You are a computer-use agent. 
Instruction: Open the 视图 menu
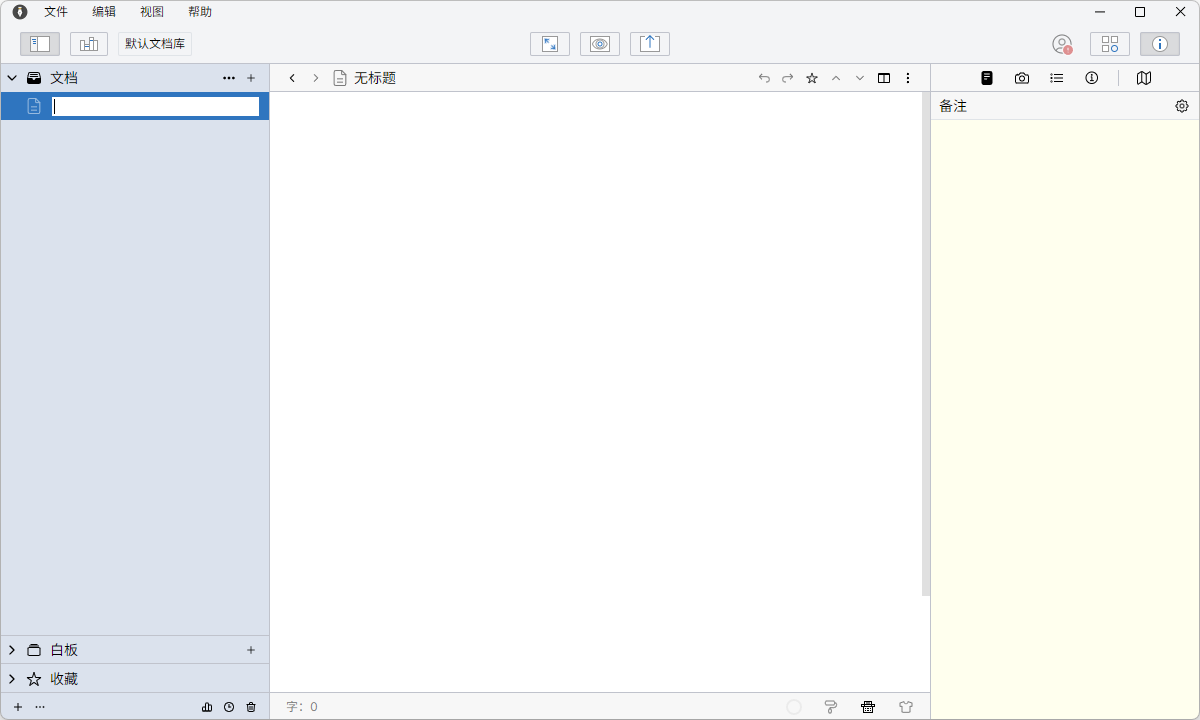point(152,12)
